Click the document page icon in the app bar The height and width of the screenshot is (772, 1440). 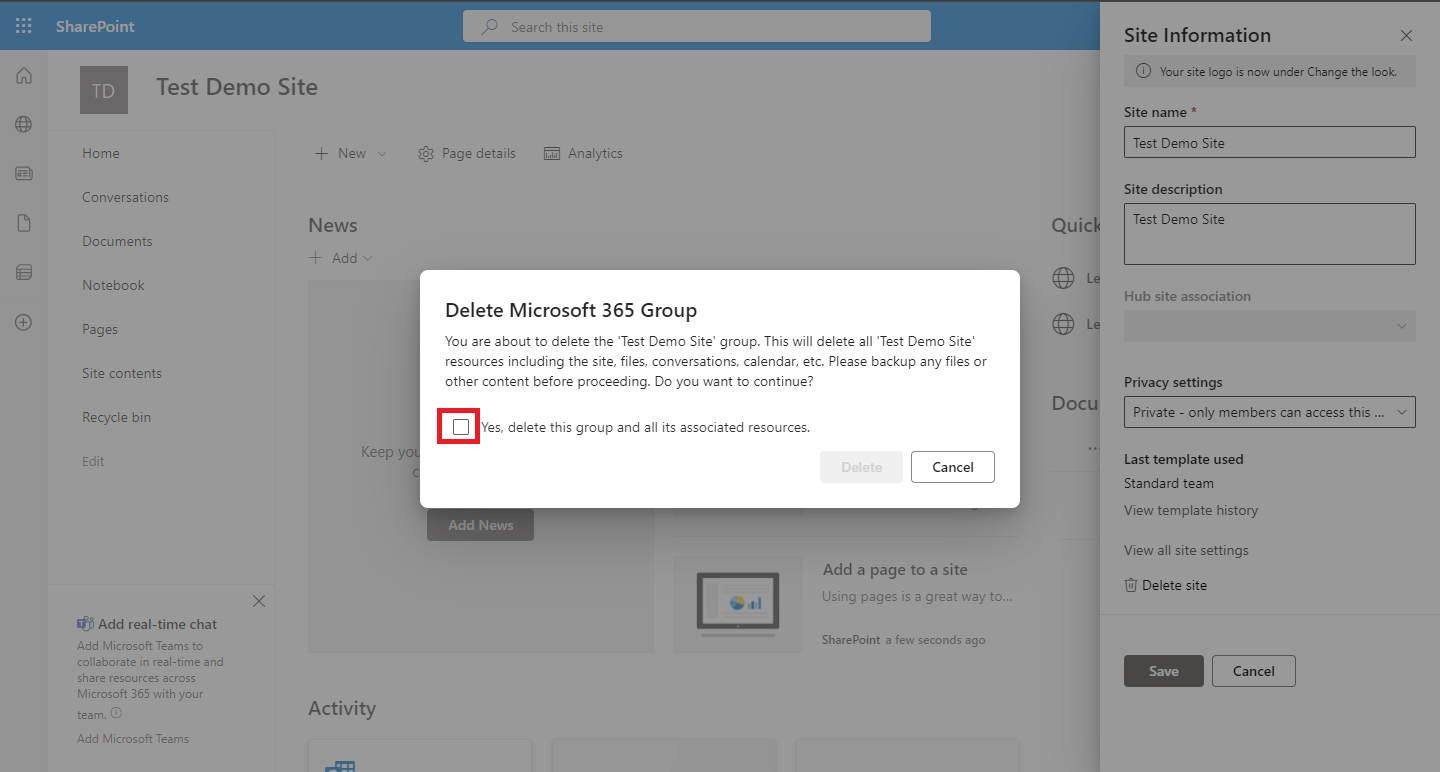point(23,222)
